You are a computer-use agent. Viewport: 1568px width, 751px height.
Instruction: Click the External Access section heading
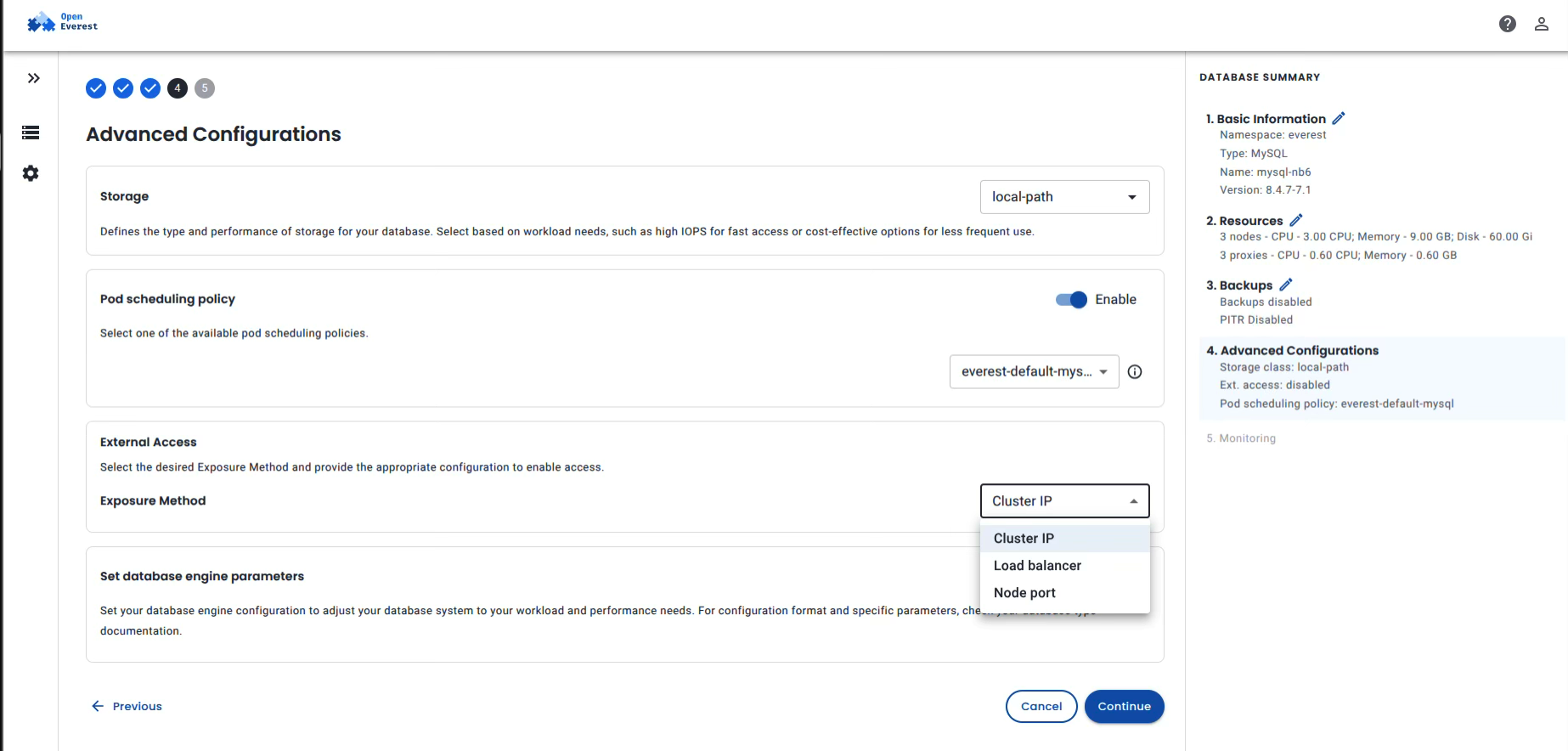149,442
